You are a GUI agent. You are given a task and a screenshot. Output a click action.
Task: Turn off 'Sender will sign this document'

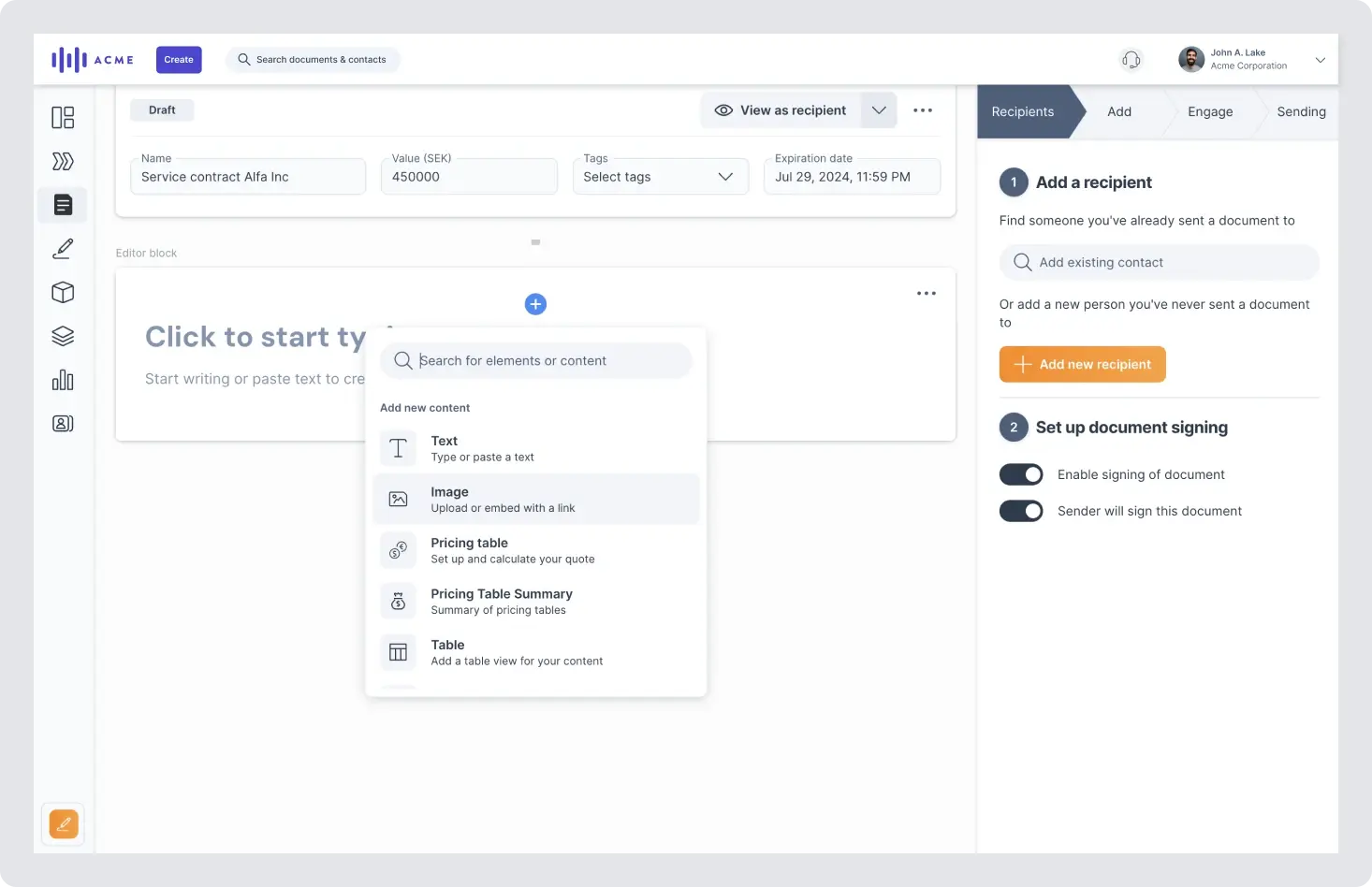coord(1020,511)
